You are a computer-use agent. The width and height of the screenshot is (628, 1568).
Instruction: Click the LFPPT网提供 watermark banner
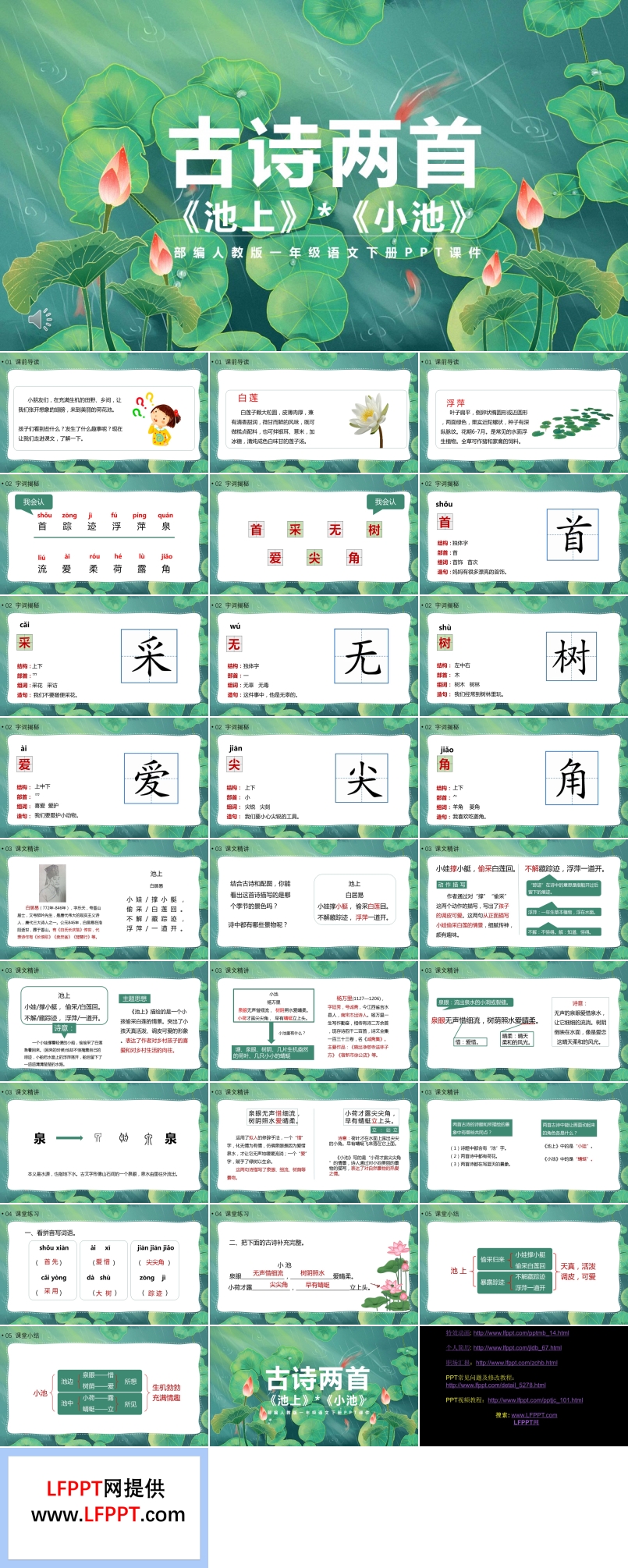coord(105,1502)
